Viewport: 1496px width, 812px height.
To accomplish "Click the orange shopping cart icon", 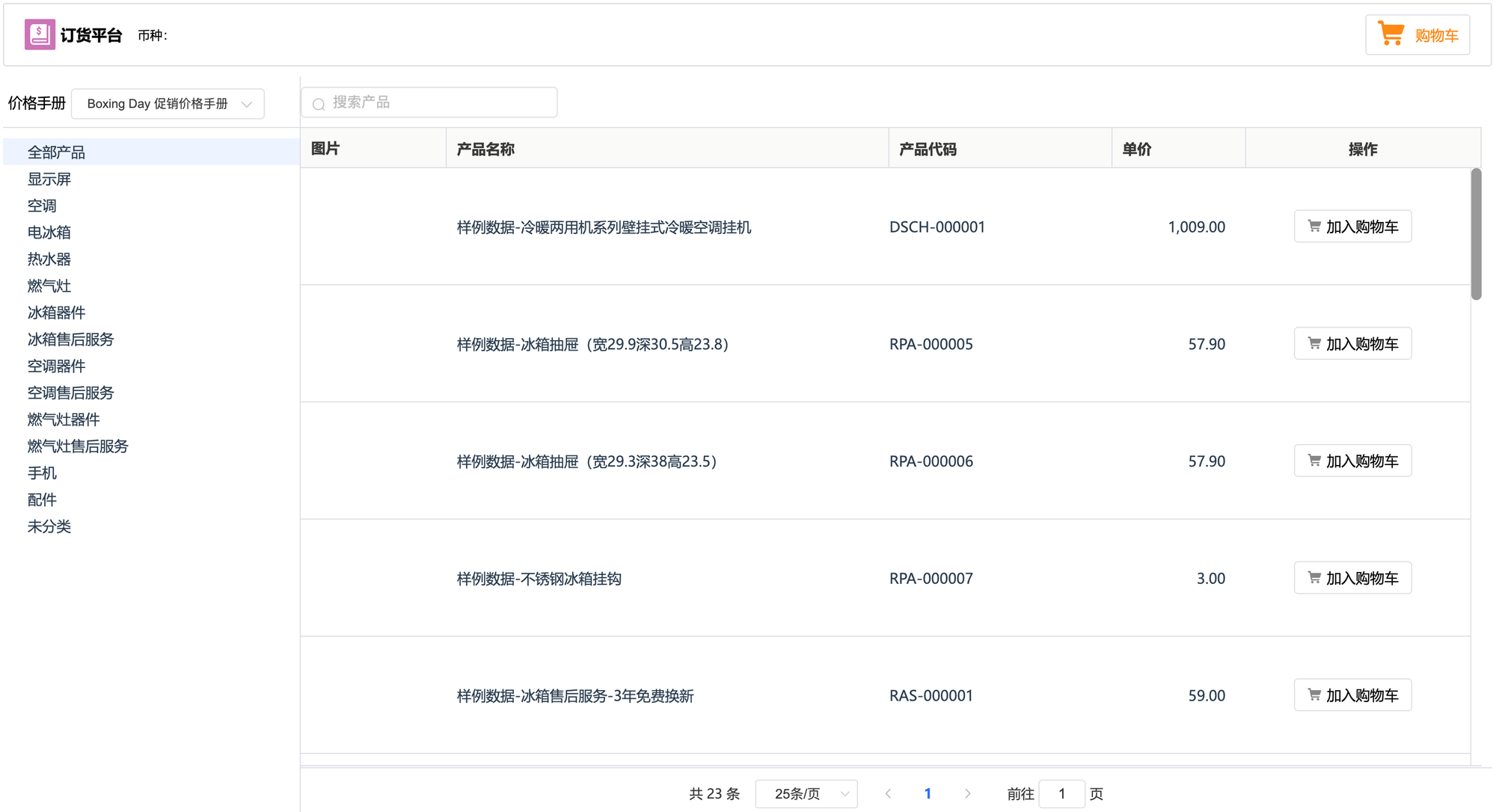I will coord(1391,34).
